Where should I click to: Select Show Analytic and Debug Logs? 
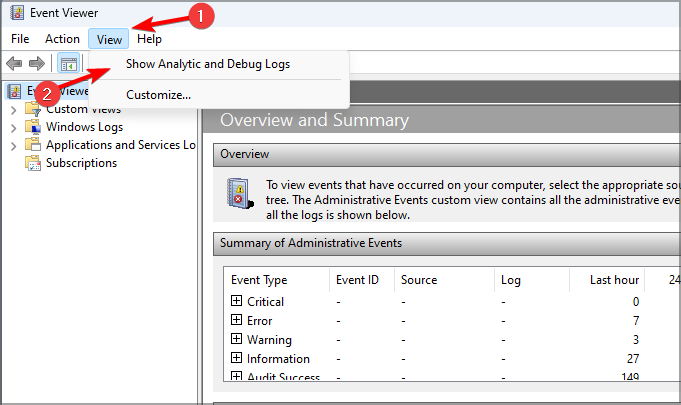[x=208, y=64]
